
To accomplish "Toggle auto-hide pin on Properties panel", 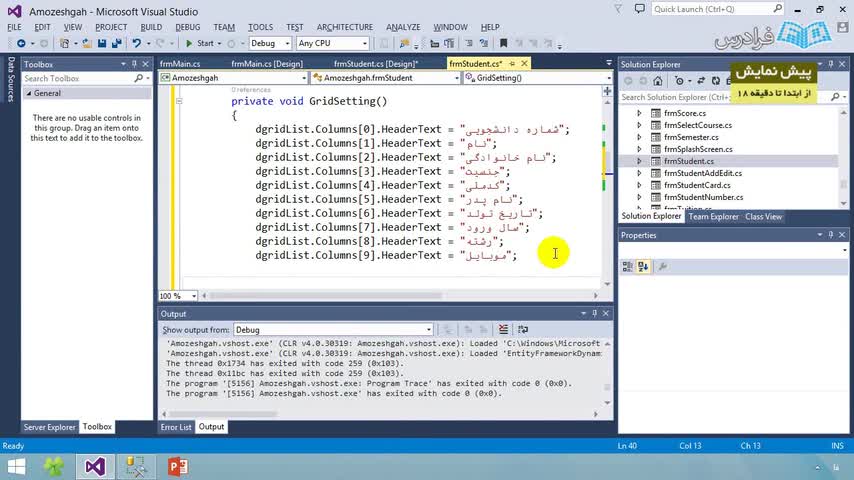I will (831, 235).
